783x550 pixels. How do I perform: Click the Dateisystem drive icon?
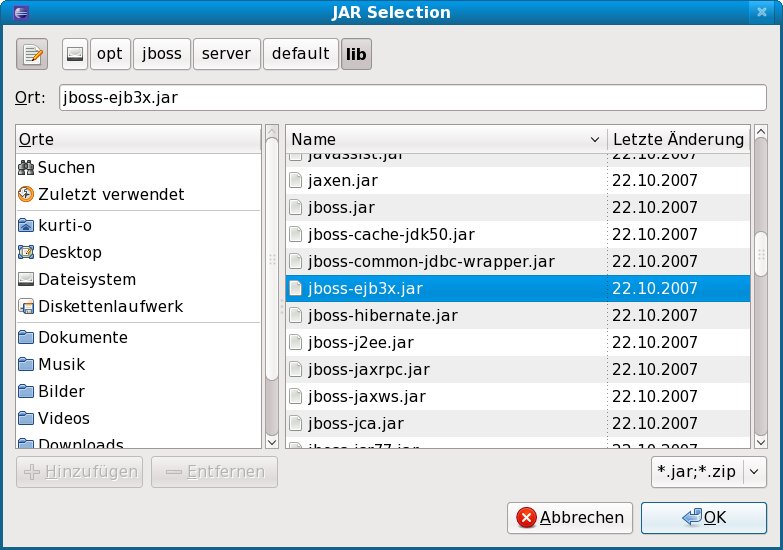point(26,279)
